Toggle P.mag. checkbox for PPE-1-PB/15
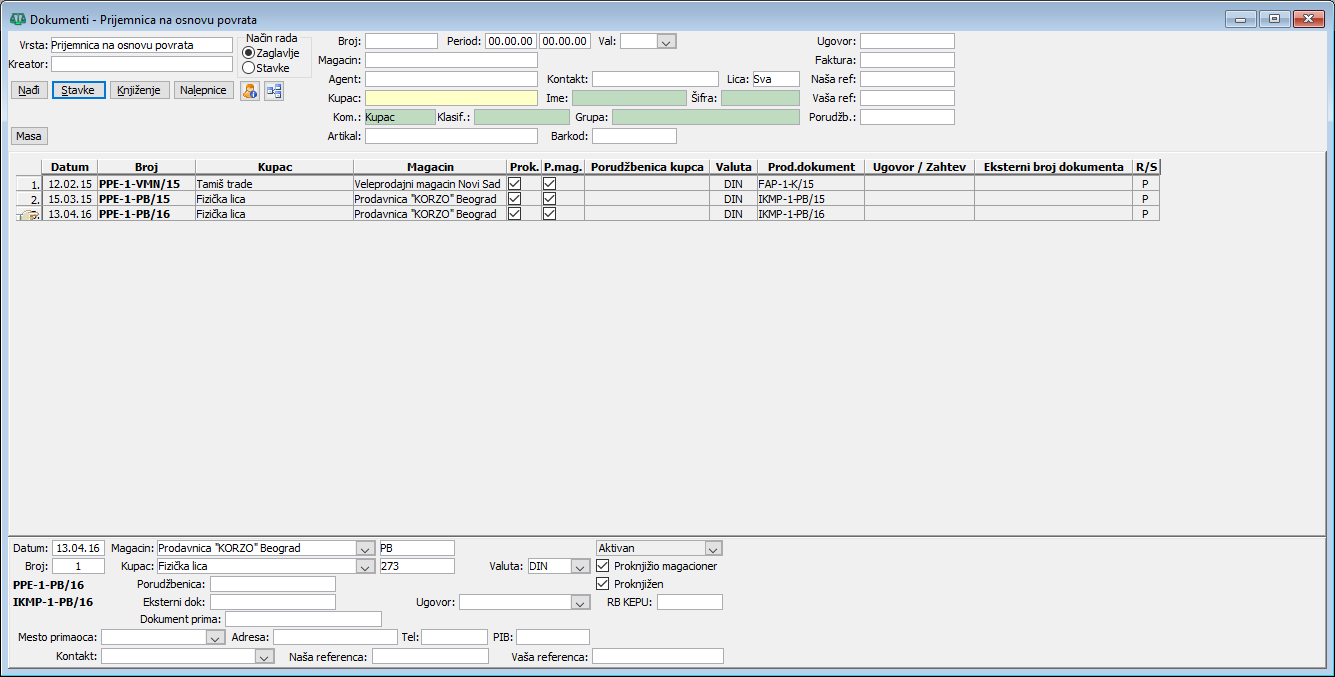This screenshot has width=1335, height=677. (549, 199)
